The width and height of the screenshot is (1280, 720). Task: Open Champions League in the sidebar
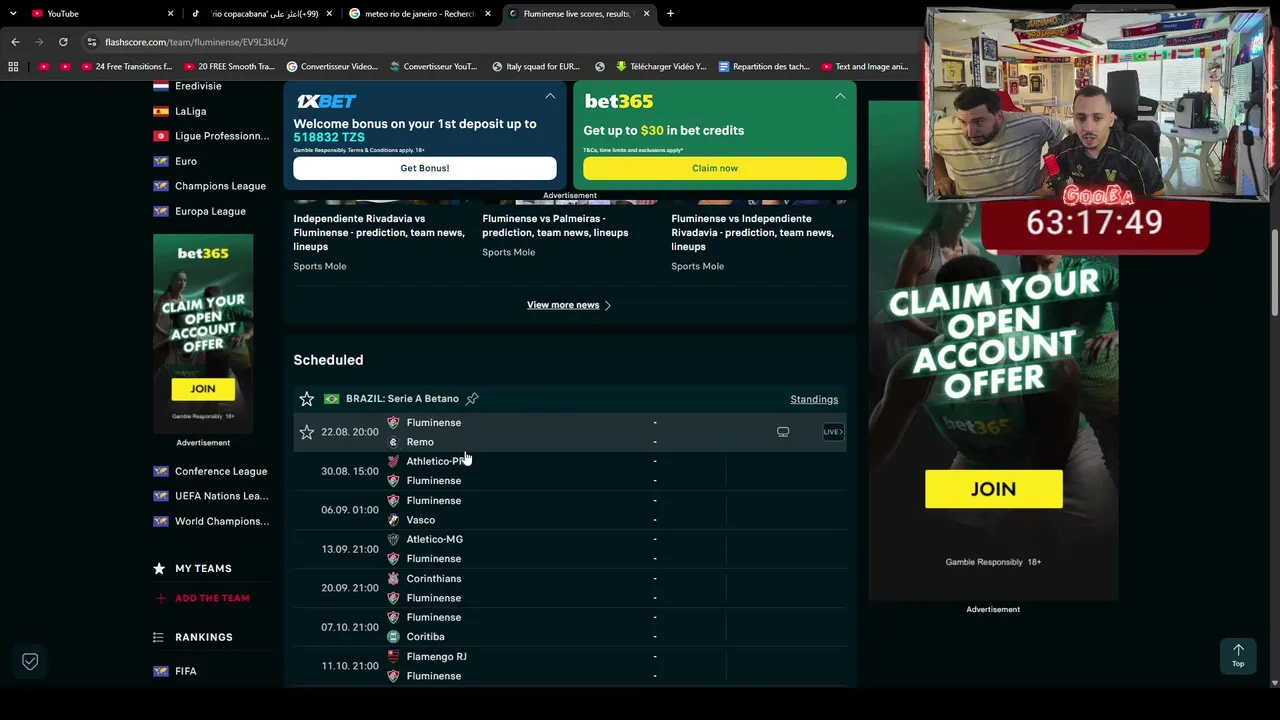click(x=220, y=186)
